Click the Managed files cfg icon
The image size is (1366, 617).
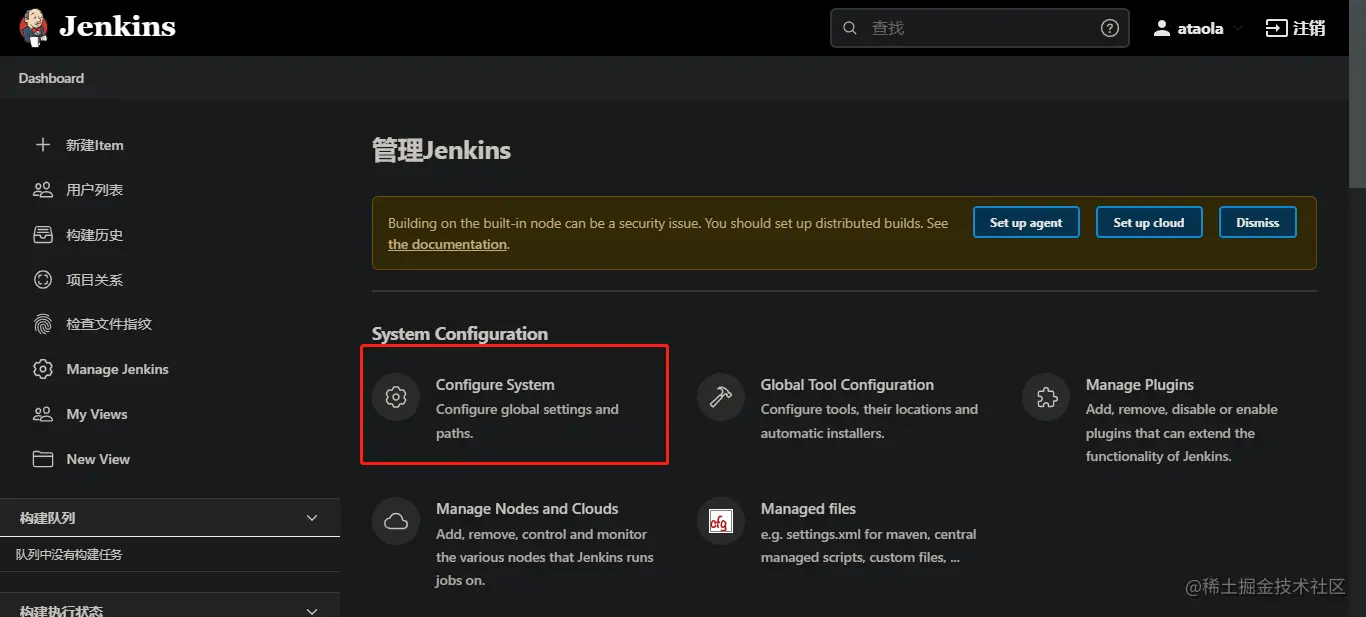(x=721, y=521)
